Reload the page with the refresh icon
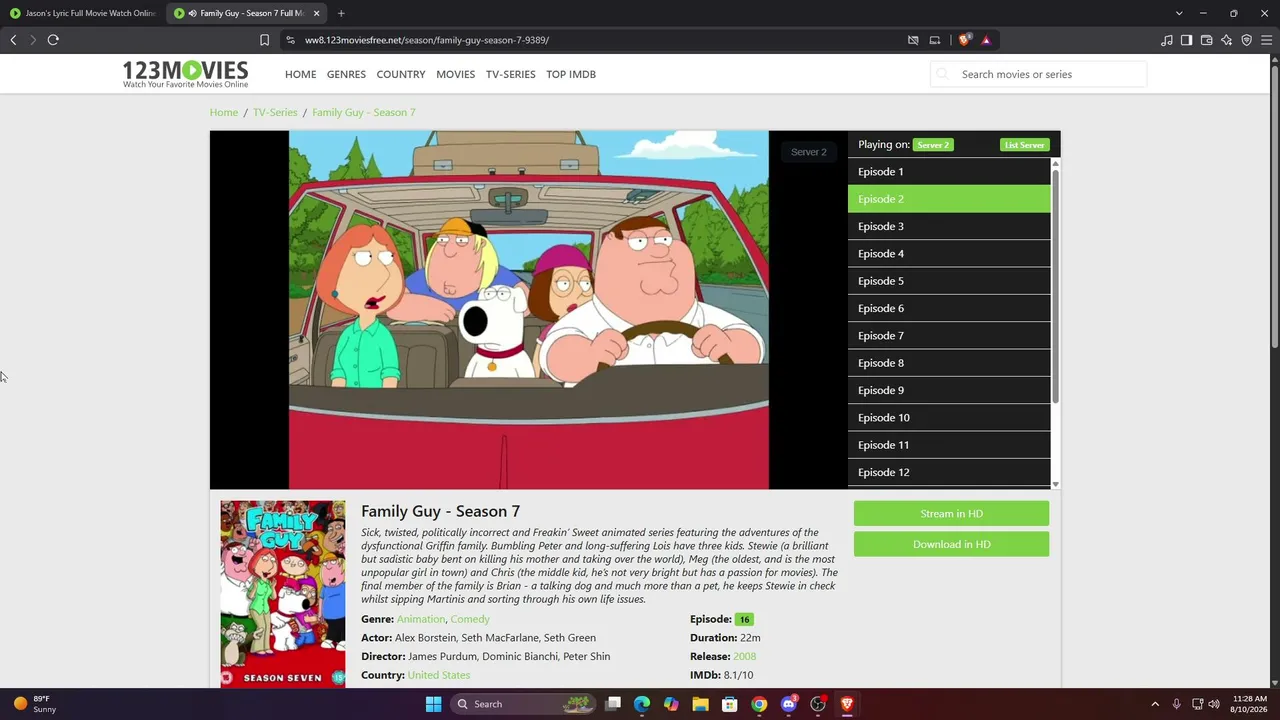The height and width of the screenshot is (720, 1280). point(53,40)
